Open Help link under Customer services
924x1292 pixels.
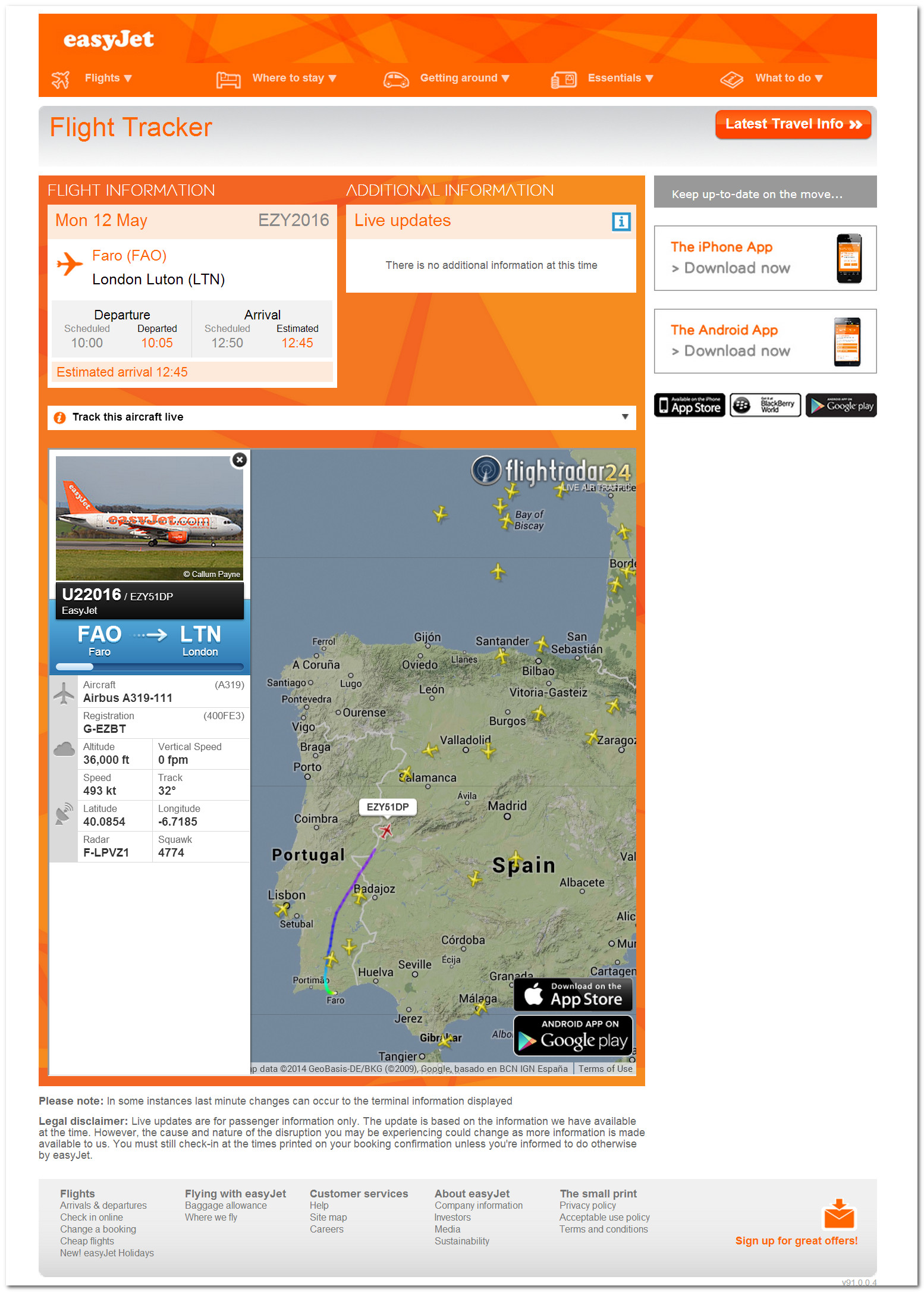(319, 1205)
